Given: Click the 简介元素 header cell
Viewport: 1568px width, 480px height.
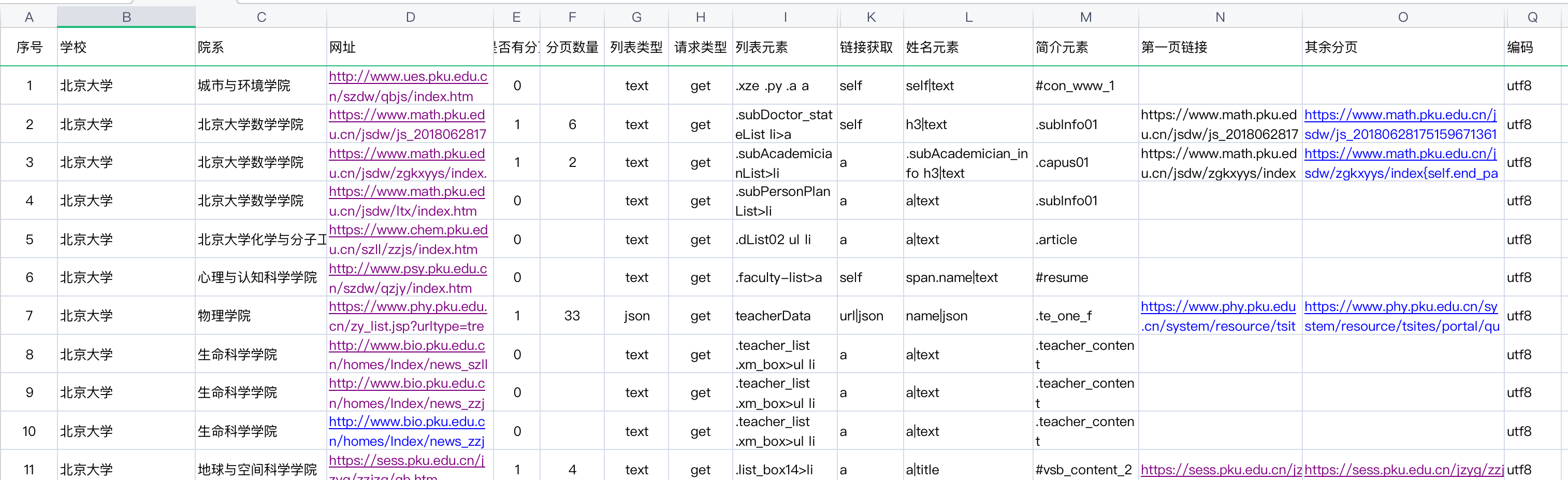Looking at the screenshot, I should click(1086, 47).
